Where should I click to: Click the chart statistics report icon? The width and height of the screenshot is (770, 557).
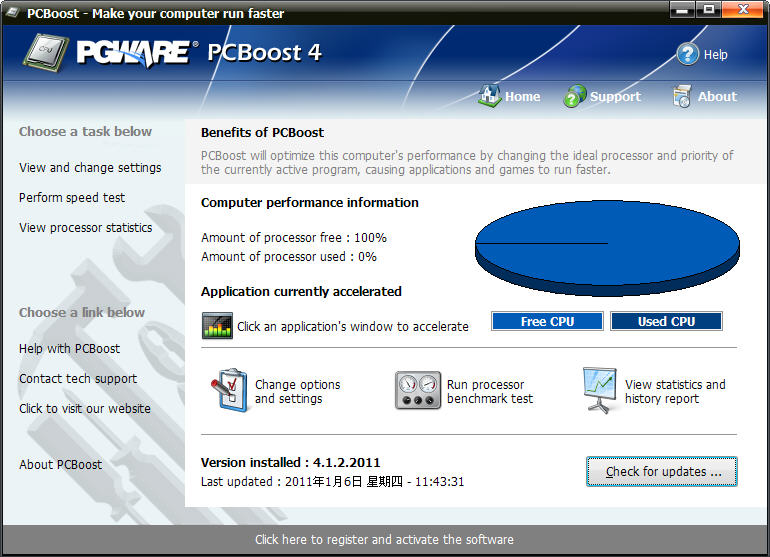[x=600, y=390]
